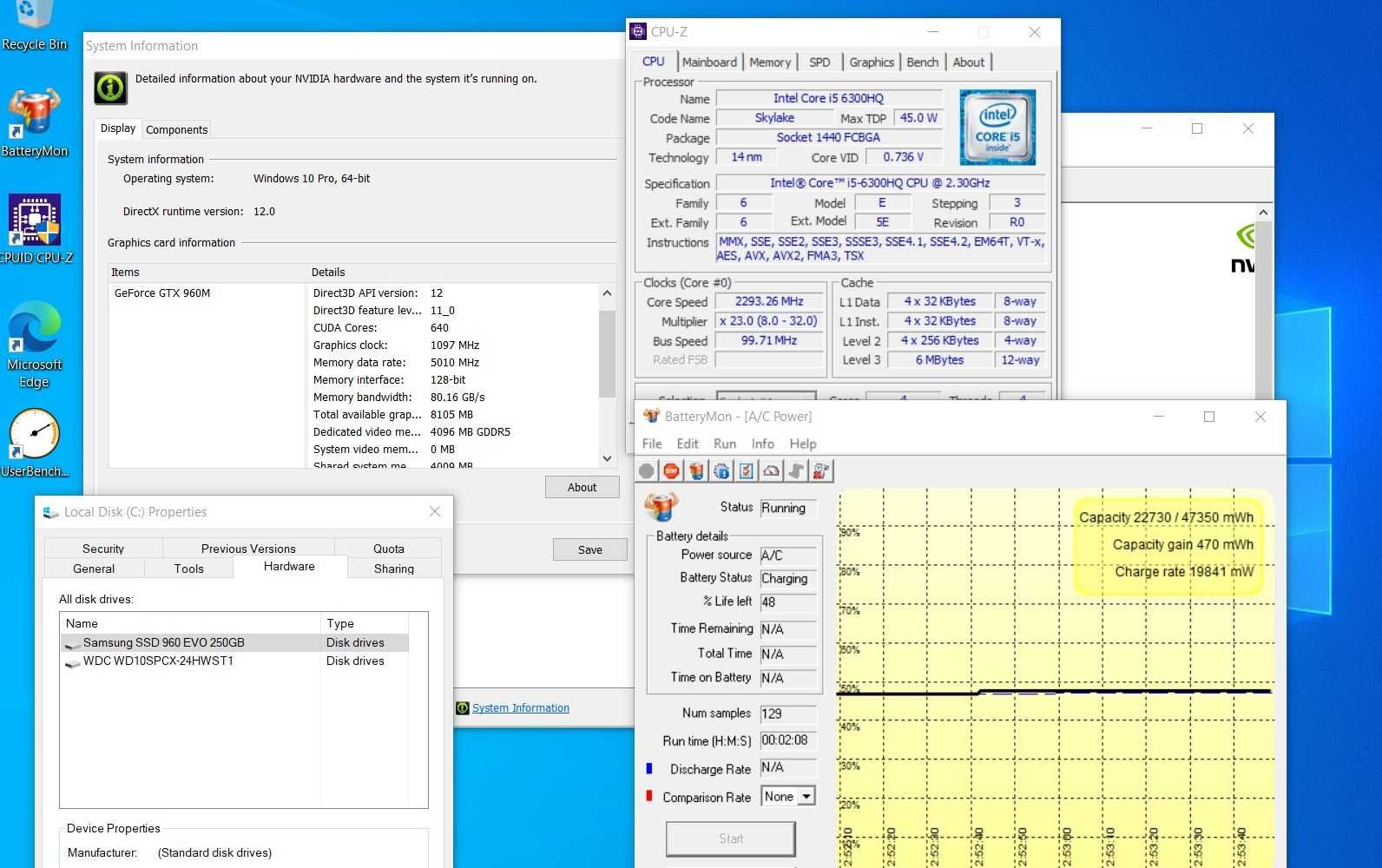Switch to the About tab in CPU-Z
The width and height of the screenshot is (1382, 868).
(969, 62)
